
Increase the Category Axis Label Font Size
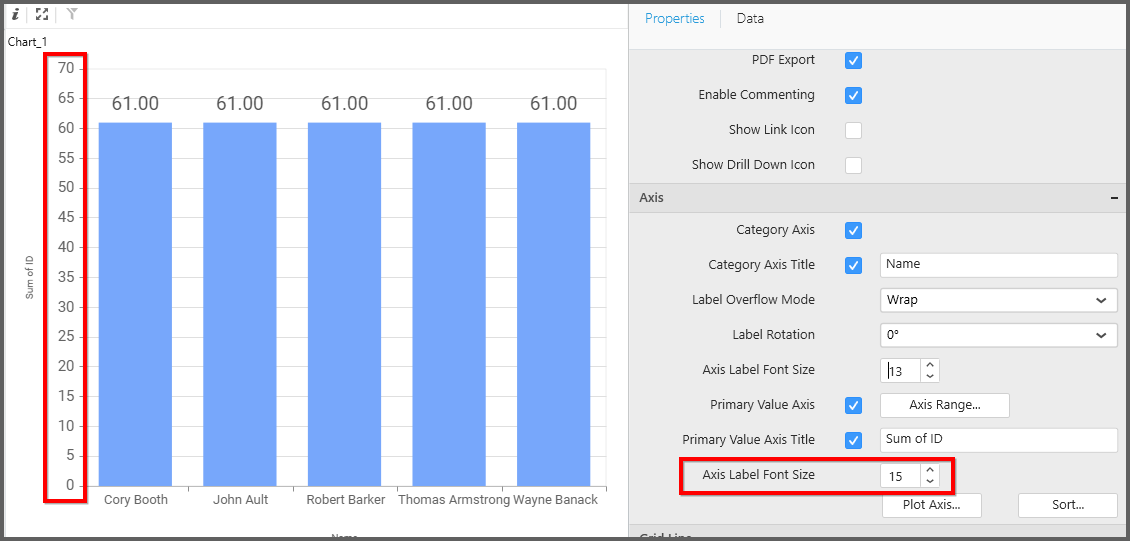[930, 365]
